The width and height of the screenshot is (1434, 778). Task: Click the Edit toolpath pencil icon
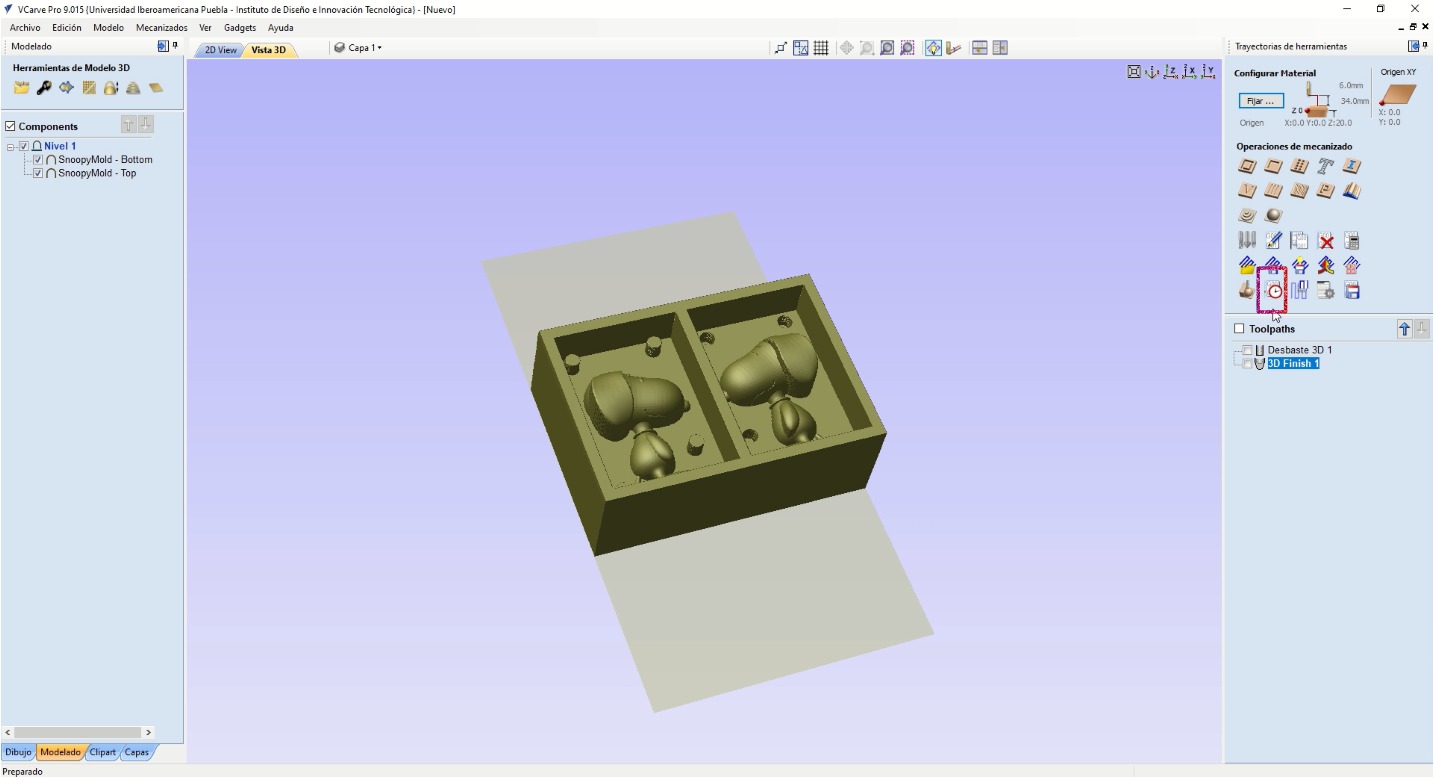pos(1273,241)
